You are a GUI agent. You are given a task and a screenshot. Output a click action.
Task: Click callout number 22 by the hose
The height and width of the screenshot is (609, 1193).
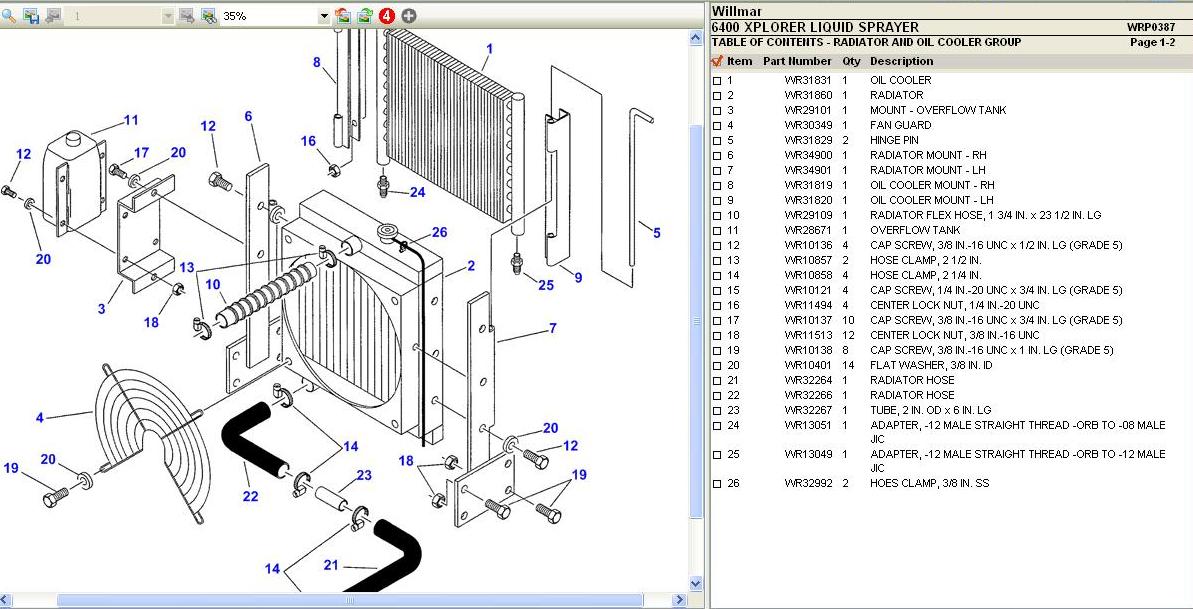[250, 496]
